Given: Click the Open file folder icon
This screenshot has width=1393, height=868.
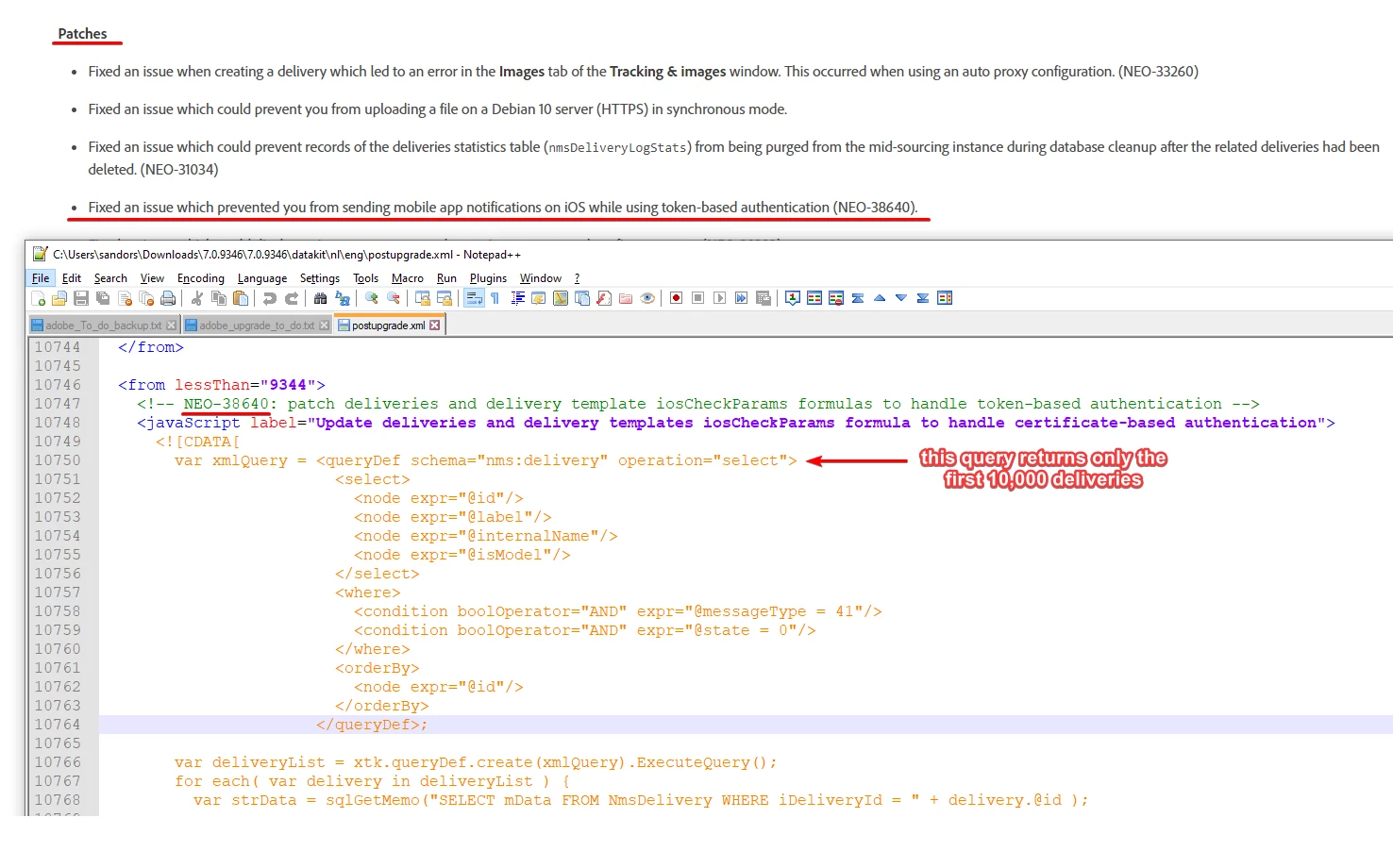Looking at the screenshot, I should (59, 298).
